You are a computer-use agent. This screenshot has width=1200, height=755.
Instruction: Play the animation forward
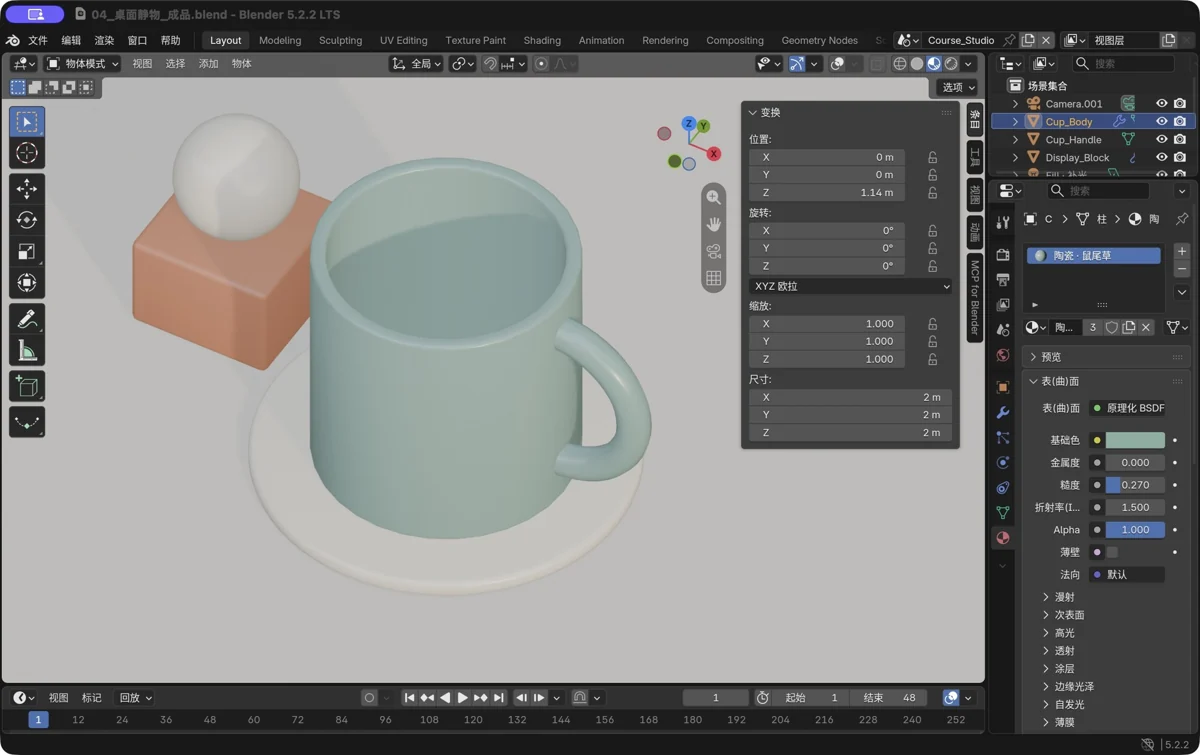[x=462, y=698]
